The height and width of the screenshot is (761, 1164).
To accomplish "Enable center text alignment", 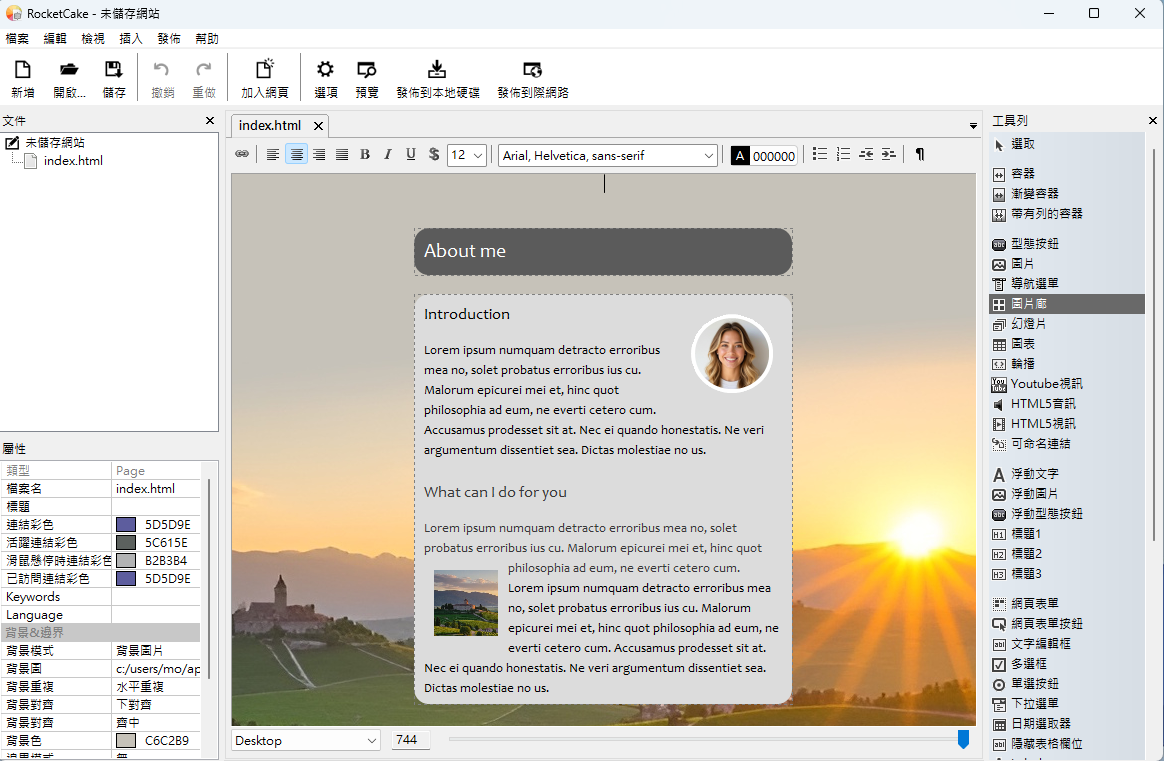I will click(297, 155).
